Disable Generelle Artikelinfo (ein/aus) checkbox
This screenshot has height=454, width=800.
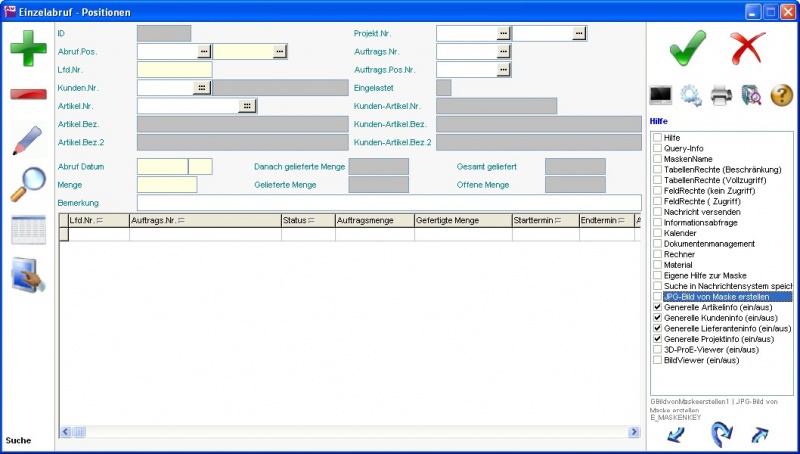(x=657, y=309)
